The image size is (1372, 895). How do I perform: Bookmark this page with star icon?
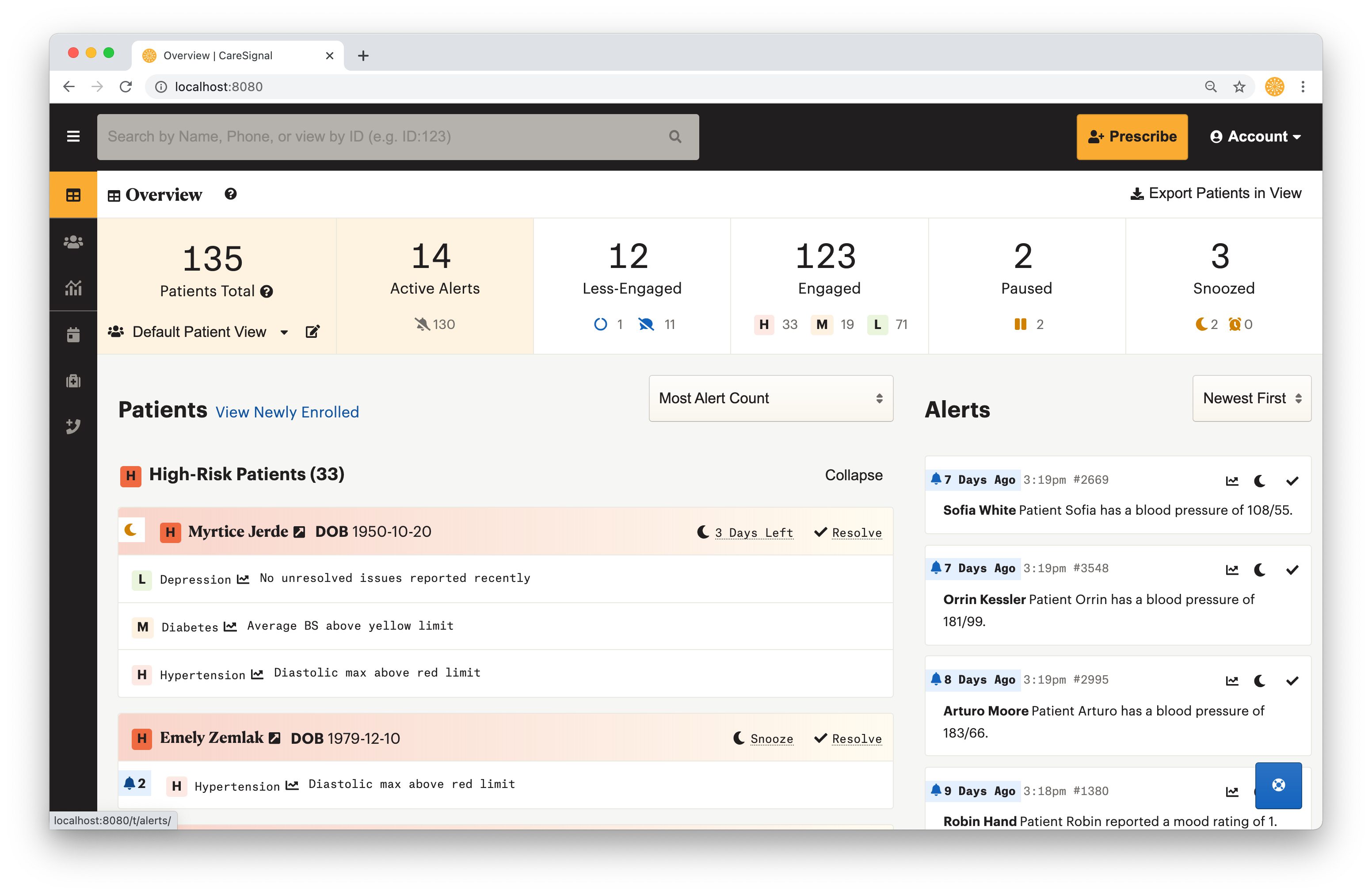click(x=1239, y=87)
